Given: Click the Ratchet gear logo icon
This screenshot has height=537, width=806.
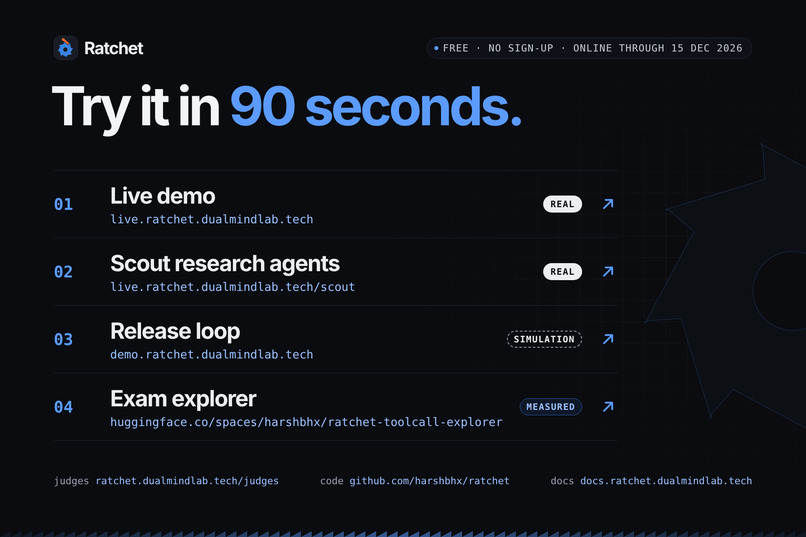Looking at the screenshot, I should [x=65, y=48].
